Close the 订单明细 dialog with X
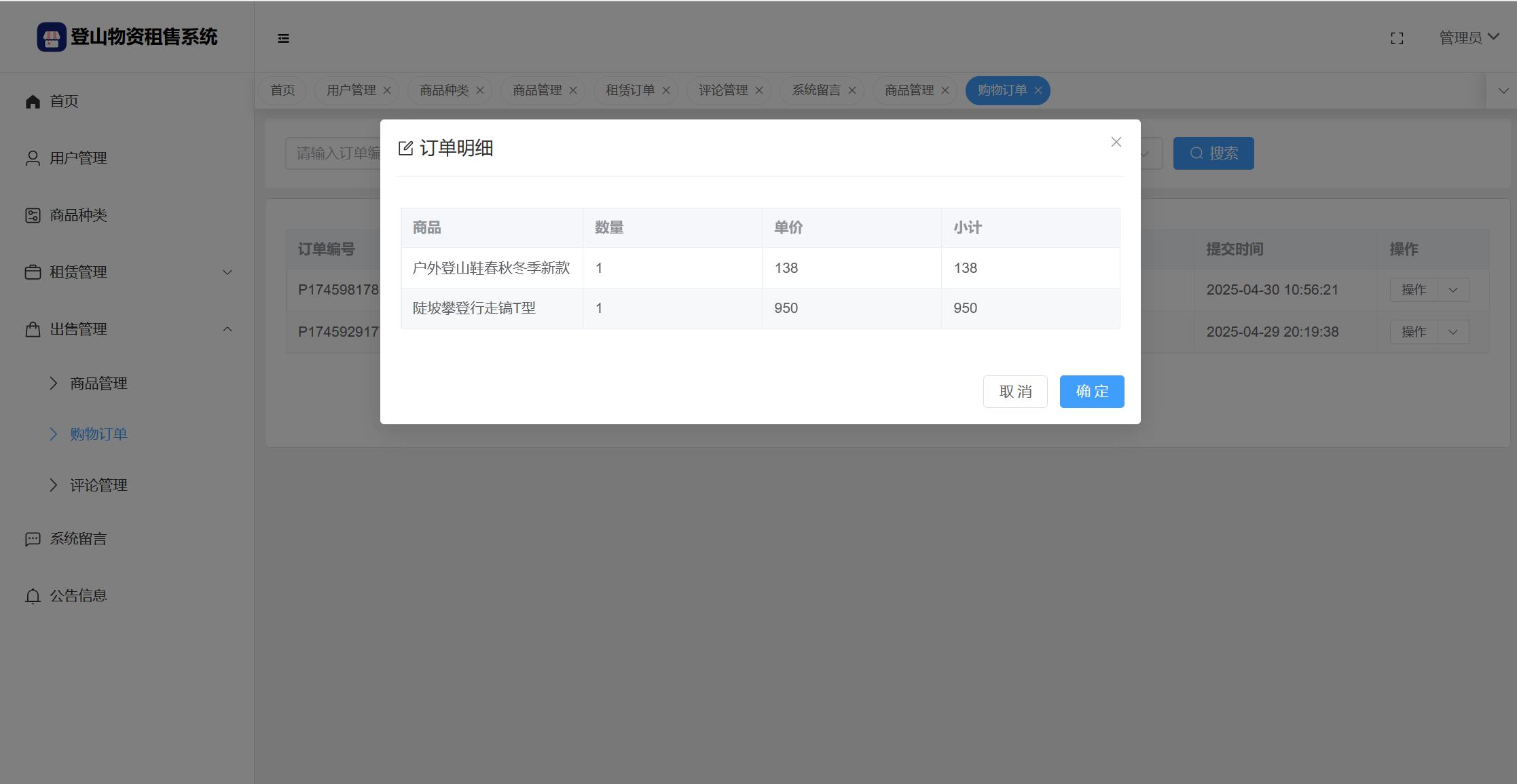The height and width of the screenshot is (784, 1517). click(x=1116, y=142)
